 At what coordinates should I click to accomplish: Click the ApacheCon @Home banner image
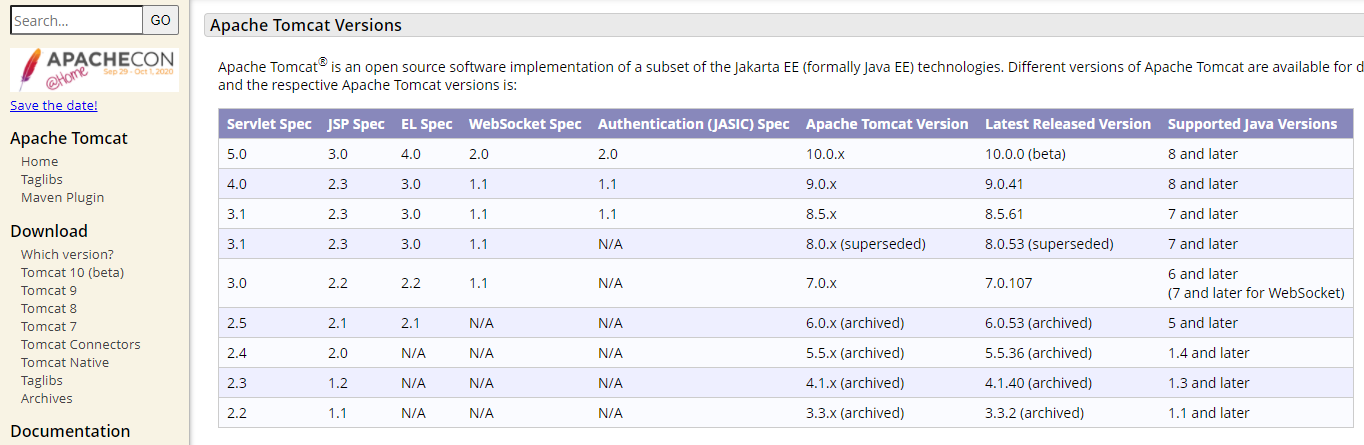point(95,69)
